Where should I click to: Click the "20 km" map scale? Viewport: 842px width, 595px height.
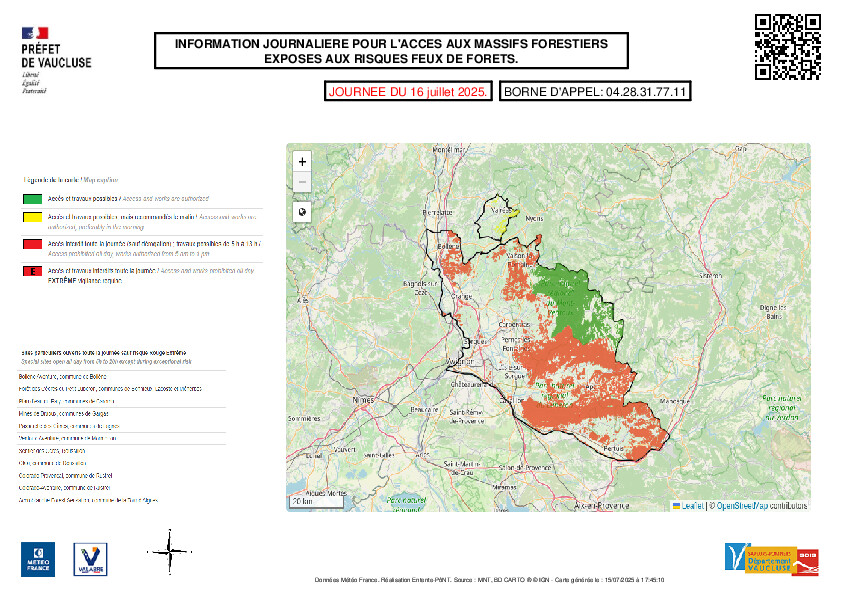[316, 502]
